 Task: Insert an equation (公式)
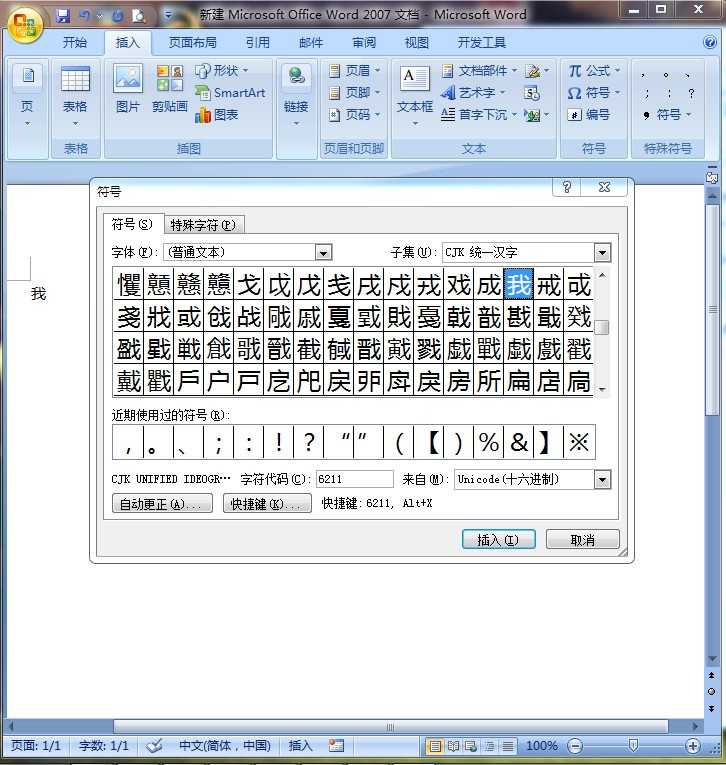(594, 71)
